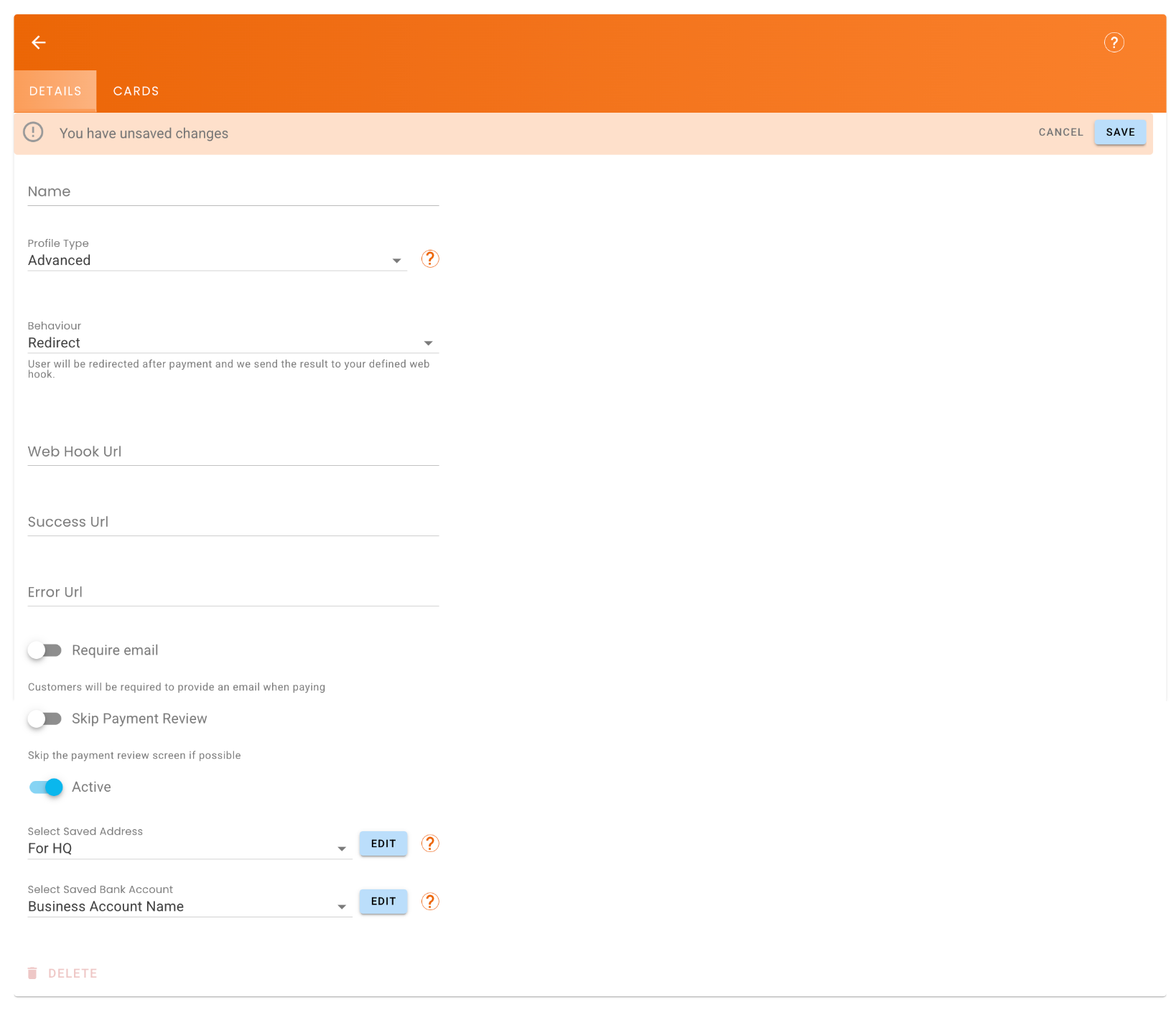Edit the saved address For HQ
1176x1020 pixels.
pyautogui.click(x=383, y=843)
